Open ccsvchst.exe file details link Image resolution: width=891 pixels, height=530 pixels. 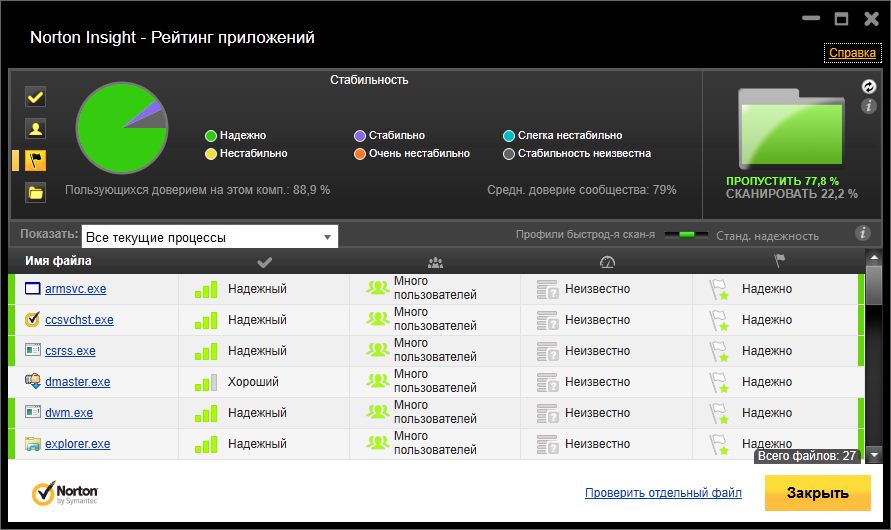(79, 320)
